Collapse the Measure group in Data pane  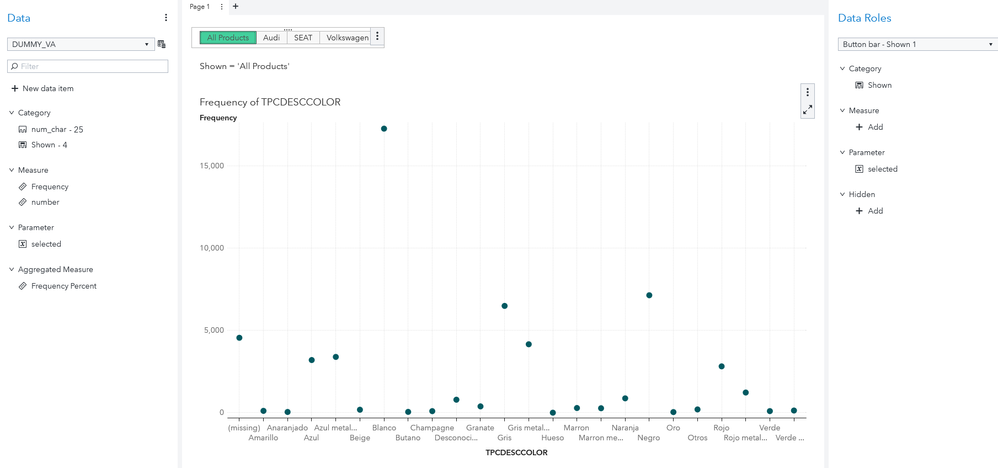(x=11, y=170)
